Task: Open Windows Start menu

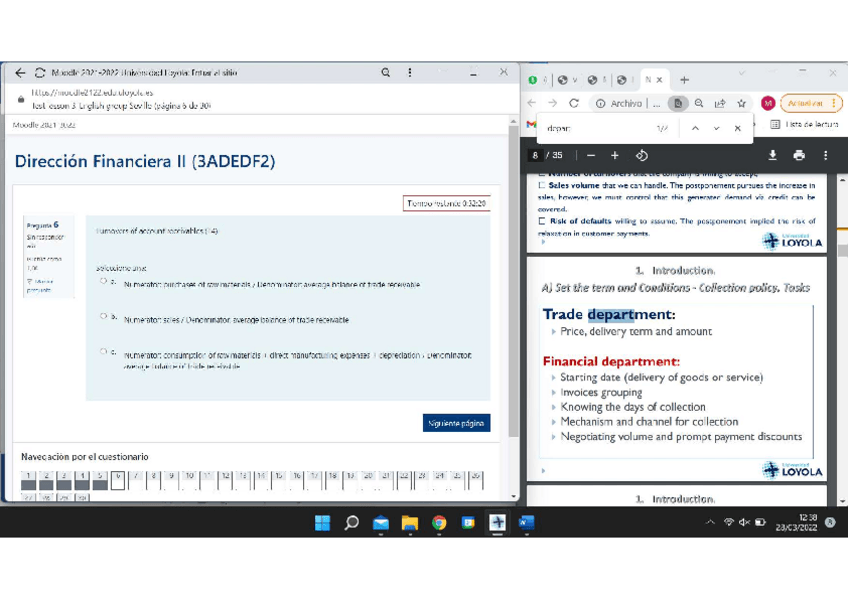Action: (322, 523)
